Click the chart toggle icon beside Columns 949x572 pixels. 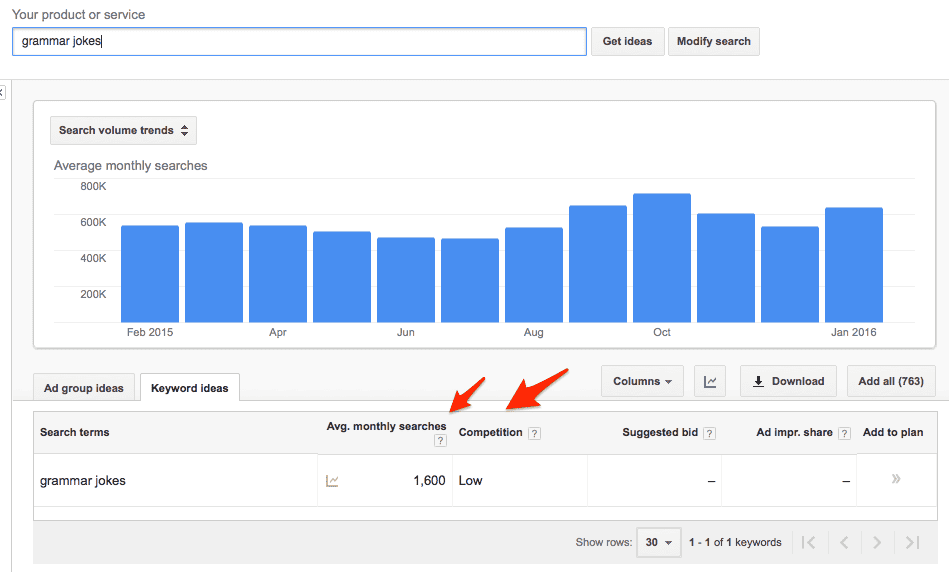point(710,381)
